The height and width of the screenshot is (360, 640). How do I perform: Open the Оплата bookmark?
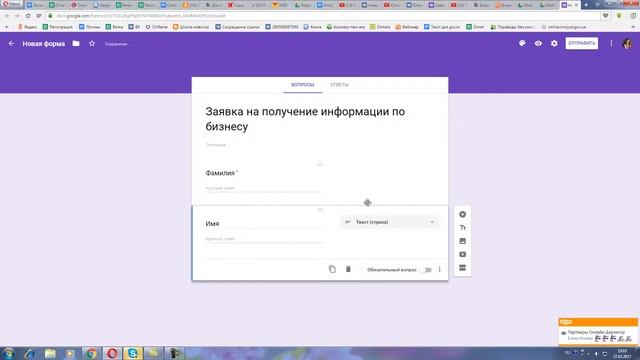380,27
